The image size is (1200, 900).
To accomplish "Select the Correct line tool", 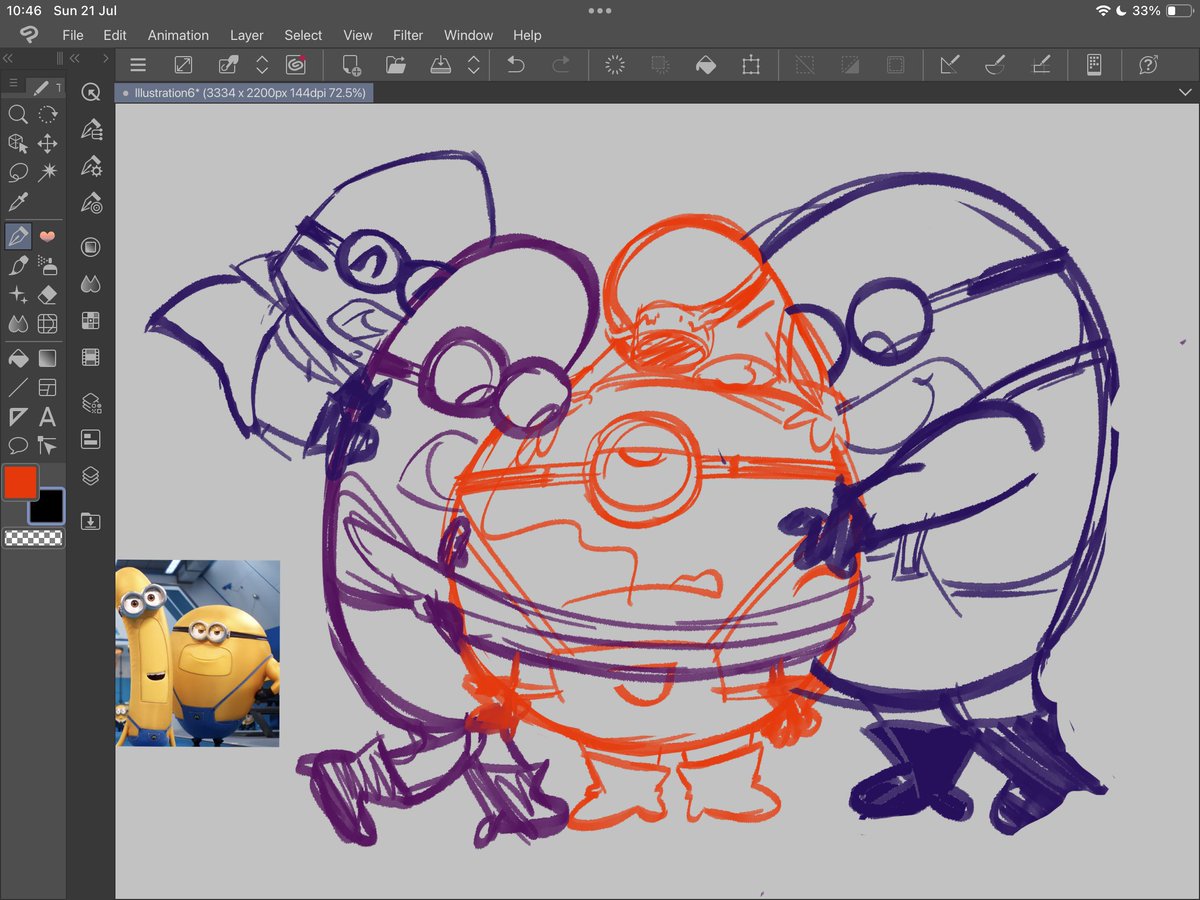I will 47,446.
